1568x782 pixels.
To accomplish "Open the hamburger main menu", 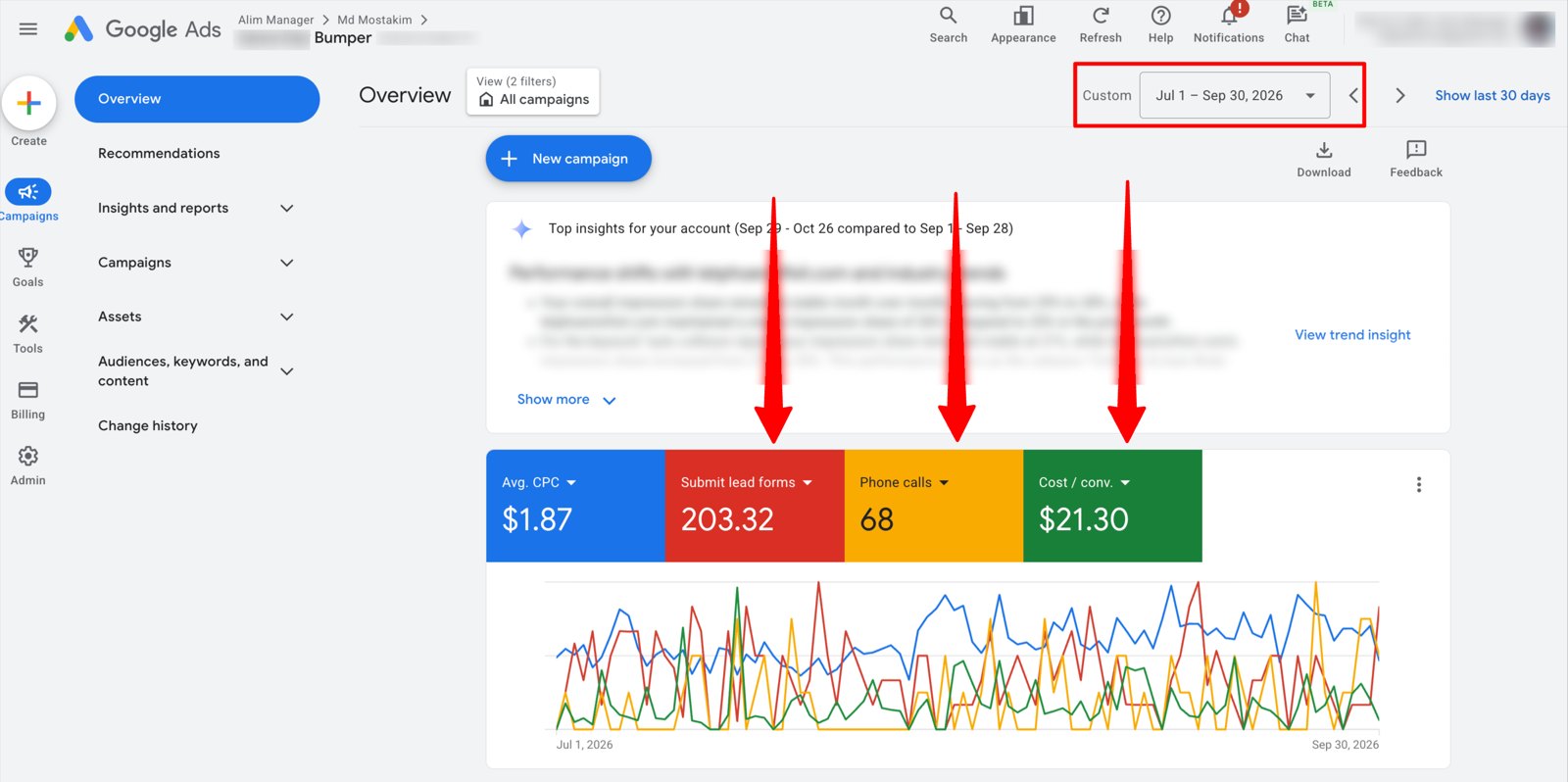I will pyautogui.click(x=28, y=29).
